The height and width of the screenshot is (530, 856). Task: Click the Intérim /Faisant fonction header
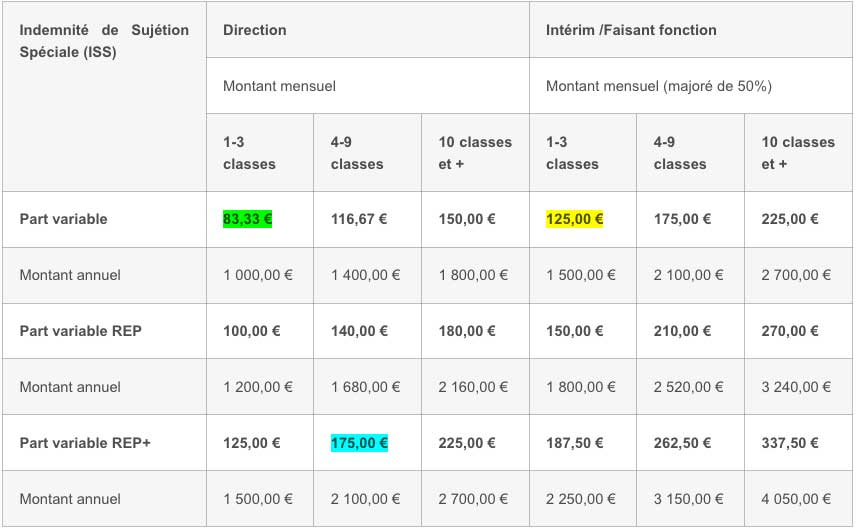pyautogui.click(x=631, y=30)
